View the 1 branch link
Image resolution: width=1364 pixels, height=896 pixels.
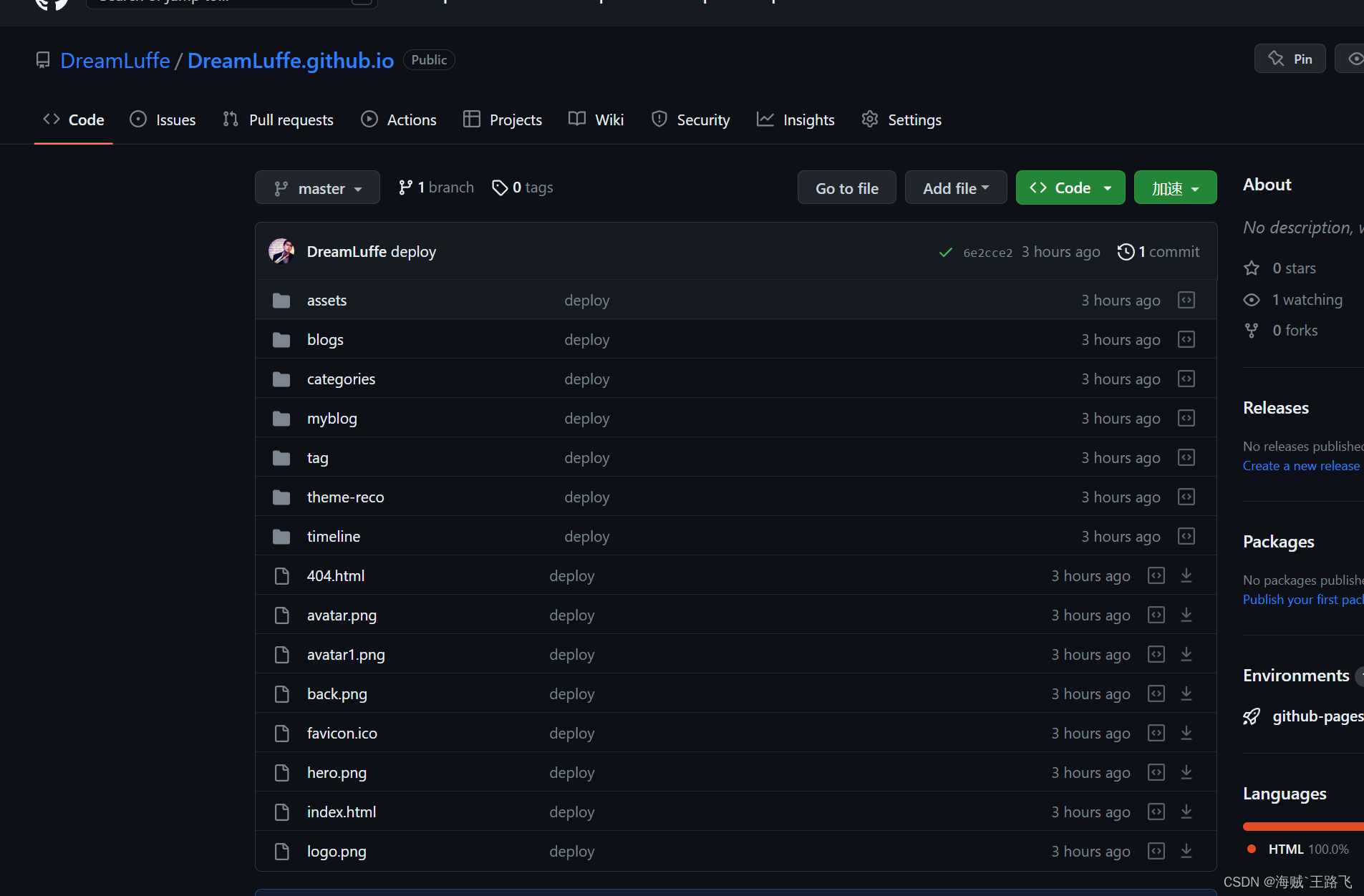tap(436, 188)
